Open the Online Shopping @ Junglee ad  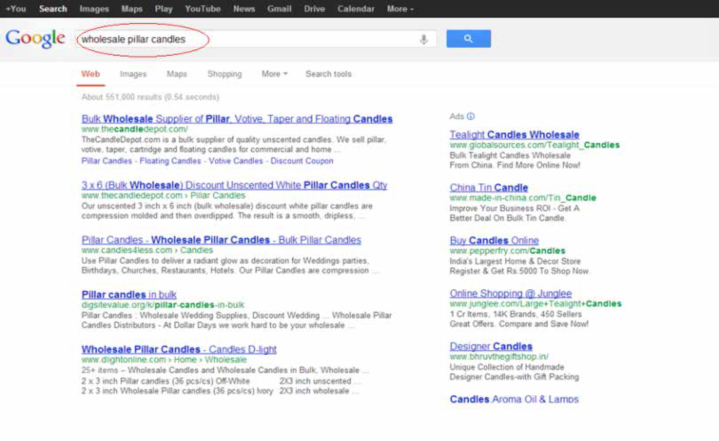(x=511, y=293)
